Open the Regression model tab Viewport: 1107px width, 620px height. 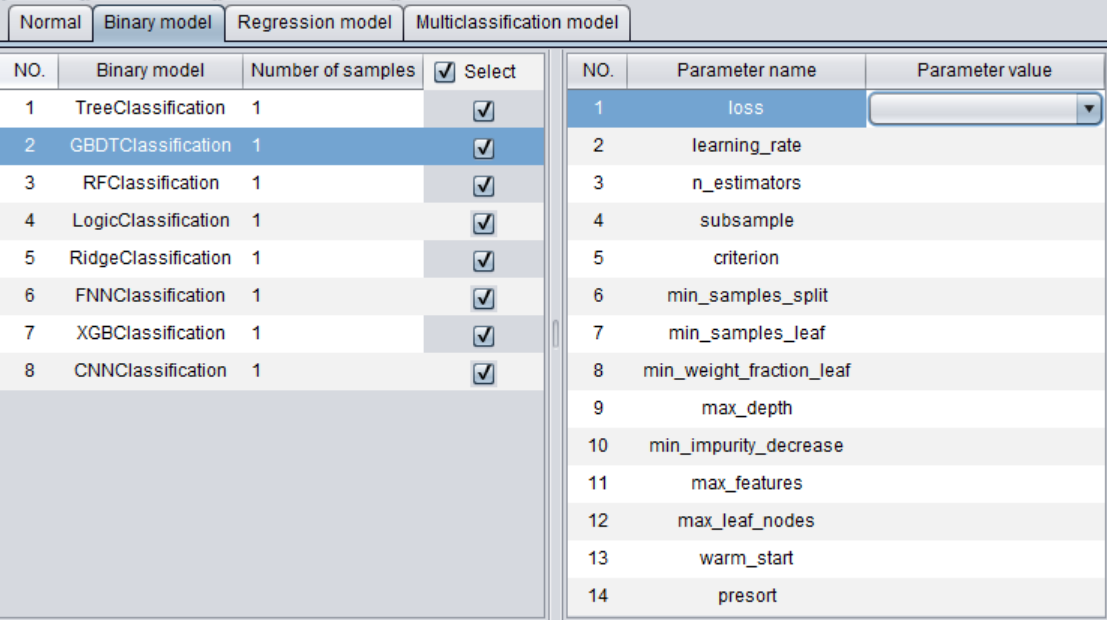click(x=314, y=22)
